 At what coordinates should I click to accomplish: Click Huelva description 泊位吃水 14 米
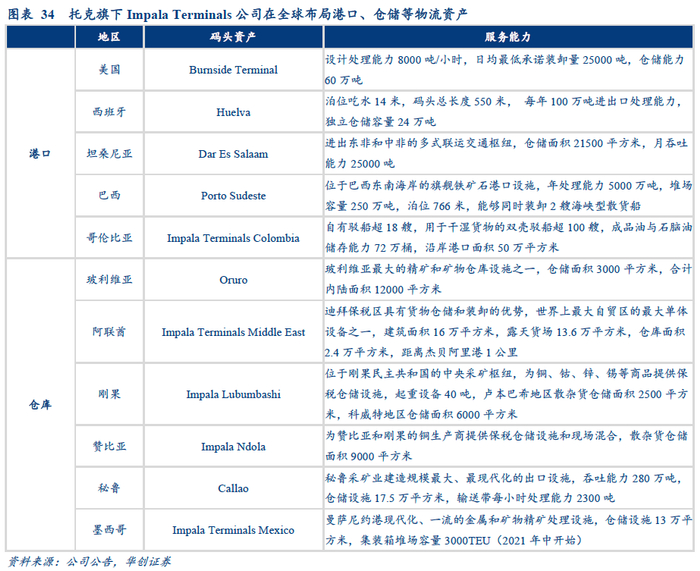coord(362,102)
